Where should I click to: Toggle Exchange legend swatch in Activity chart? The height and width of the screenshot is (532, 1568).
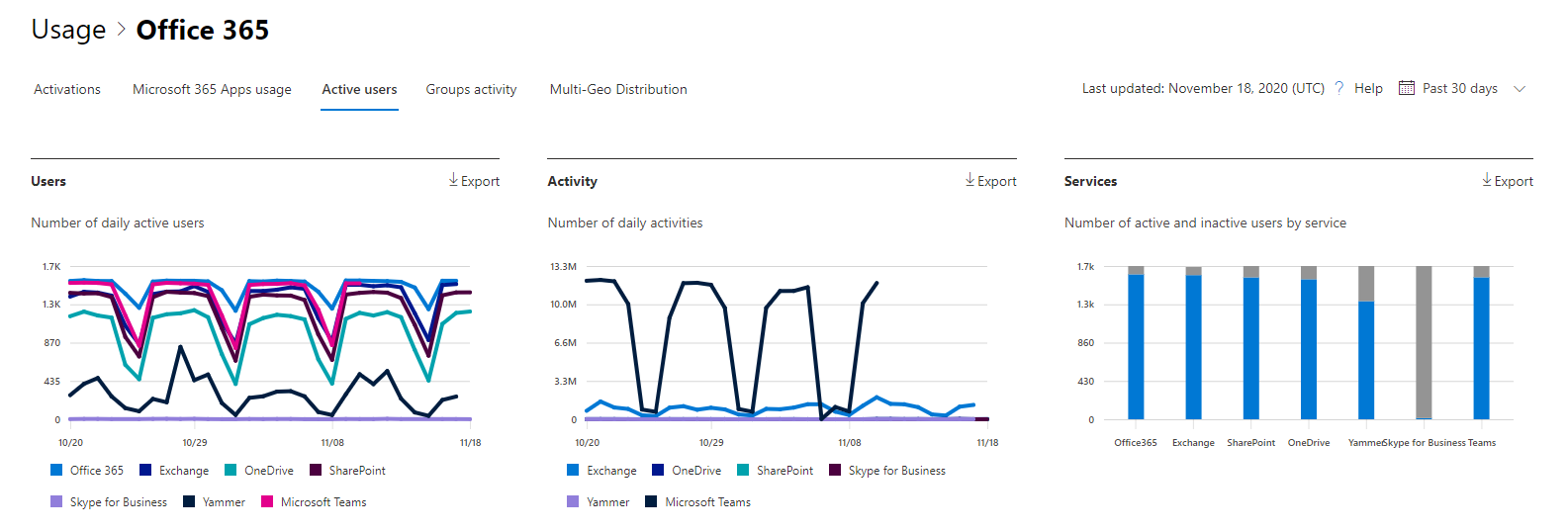point(573,470)
